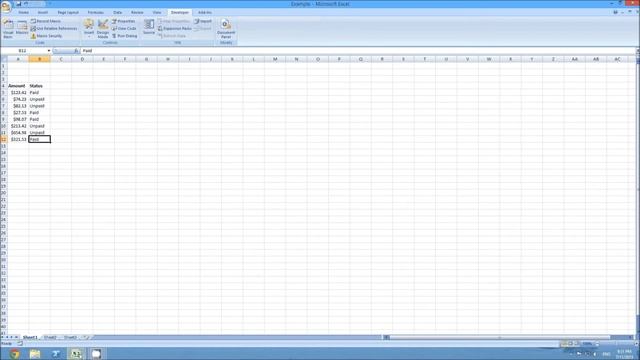Switch to Page Layout view in status bar

click(x=570, y=343)
